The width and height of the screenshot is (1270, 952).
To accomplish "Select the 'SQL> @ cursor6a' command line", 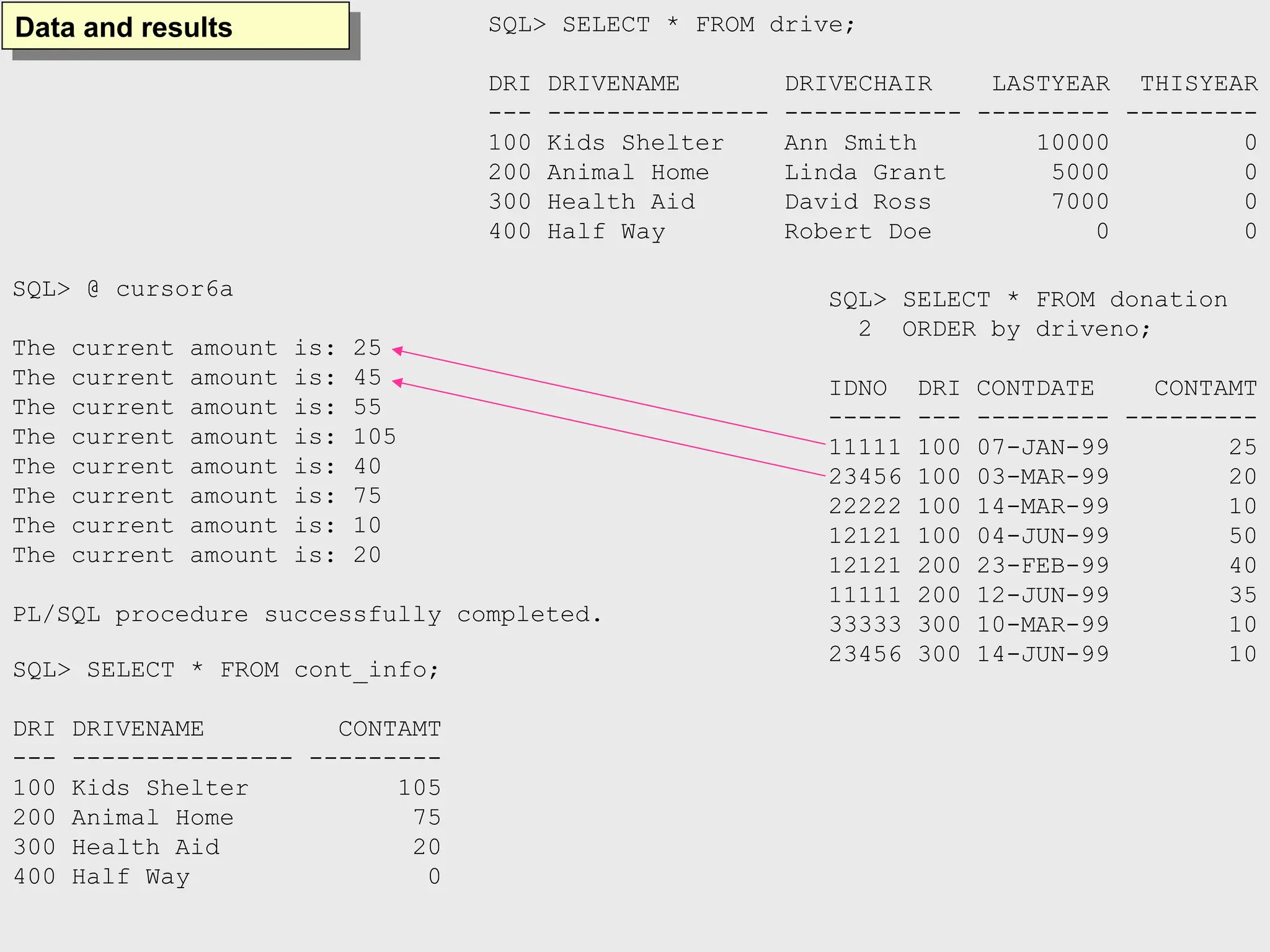I will [x=123, y=289].
